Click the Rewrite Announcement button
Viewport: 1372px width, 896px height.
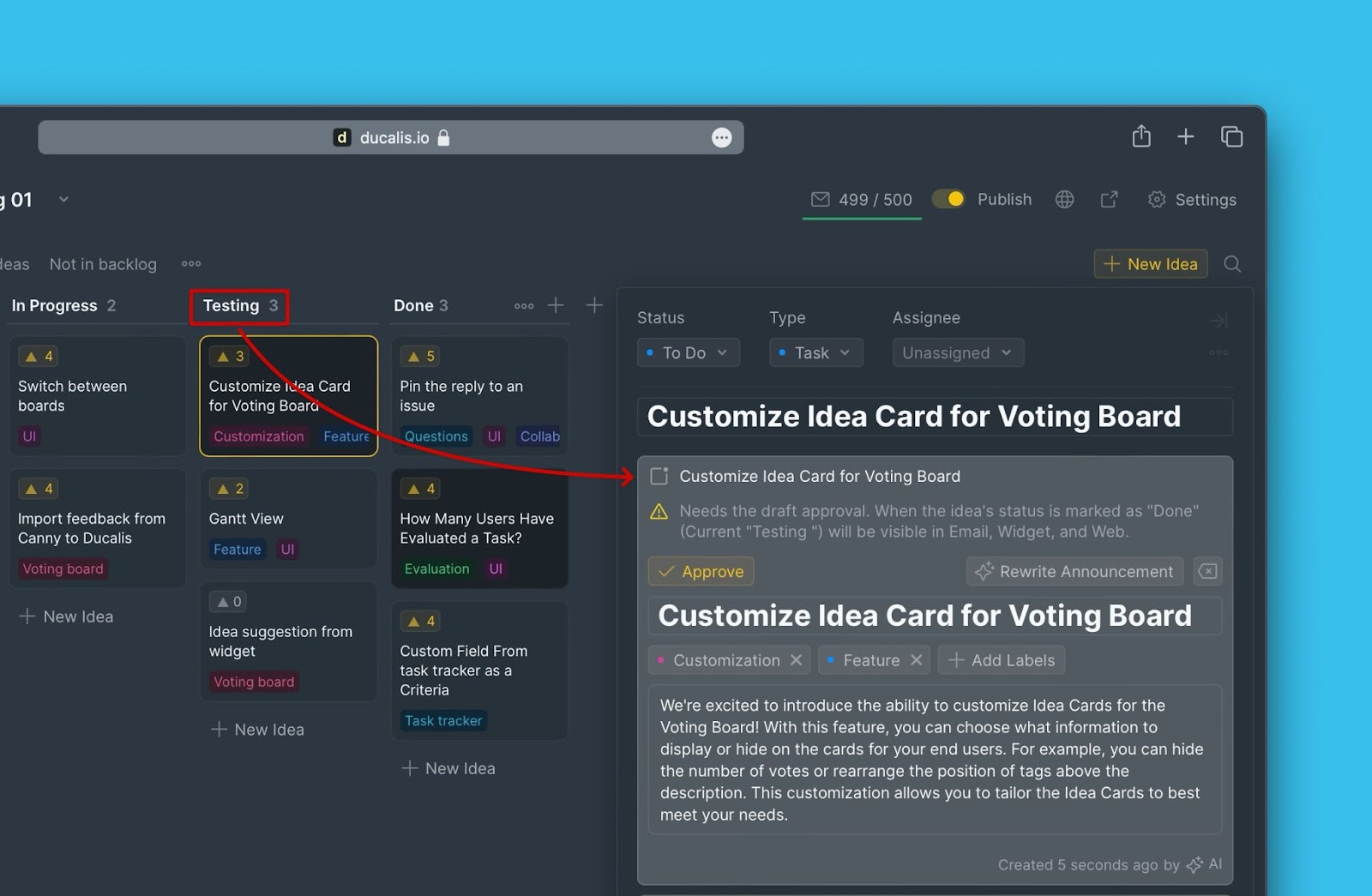click(1074, 572)
